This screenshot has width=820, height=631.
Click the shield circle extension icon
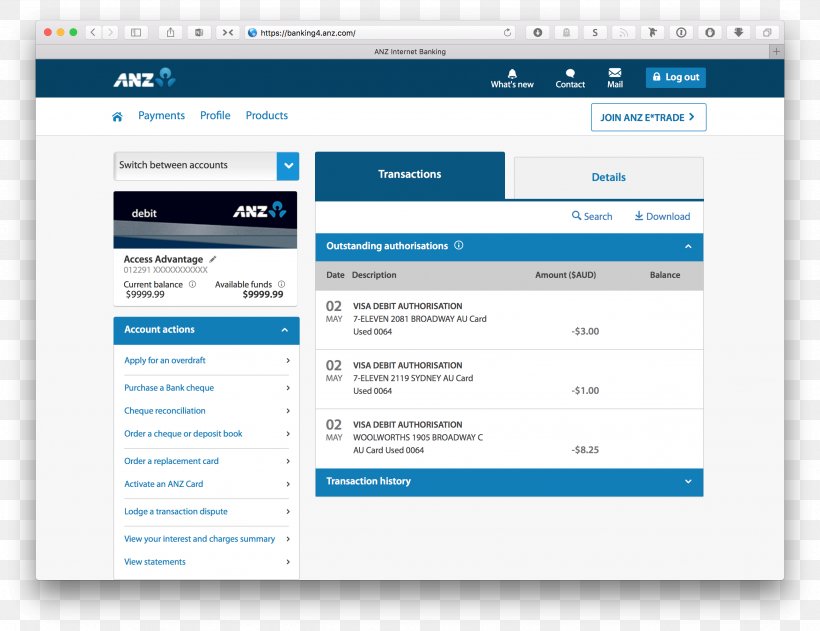(710, 32)
